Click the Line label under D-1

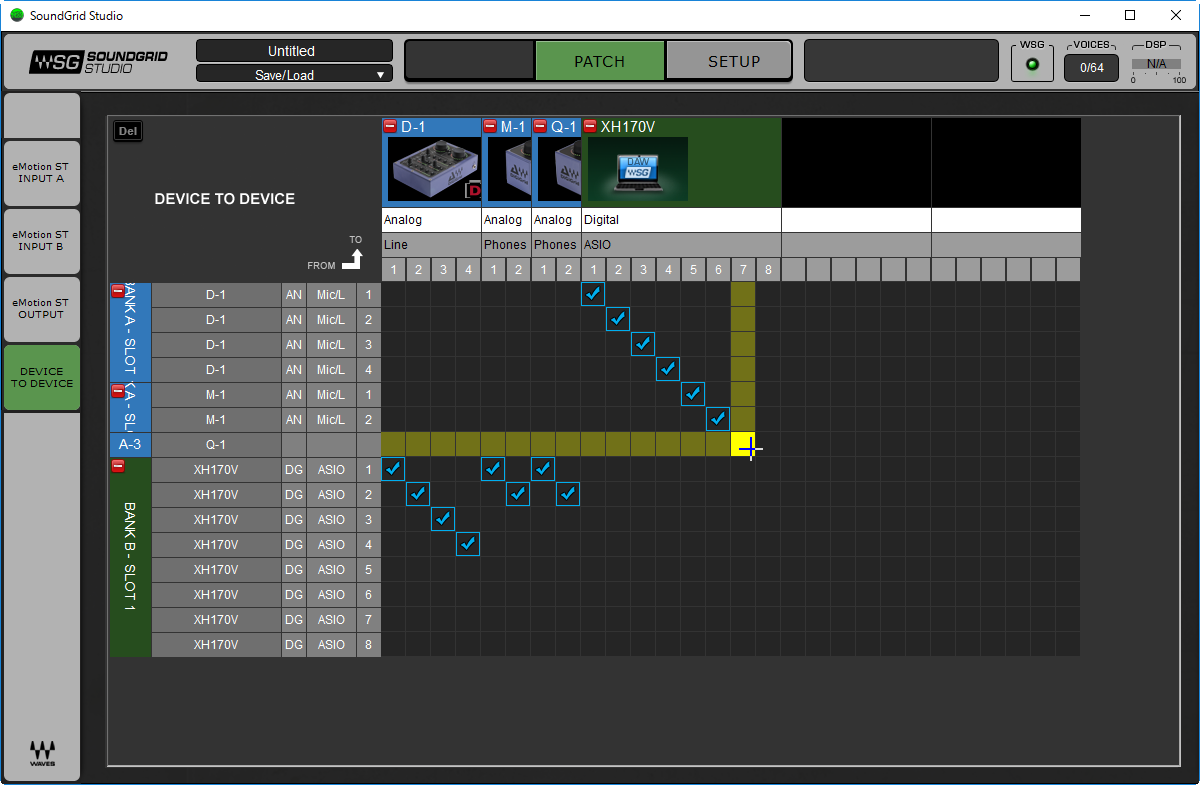pyautogui.click(x=395, y=245)
